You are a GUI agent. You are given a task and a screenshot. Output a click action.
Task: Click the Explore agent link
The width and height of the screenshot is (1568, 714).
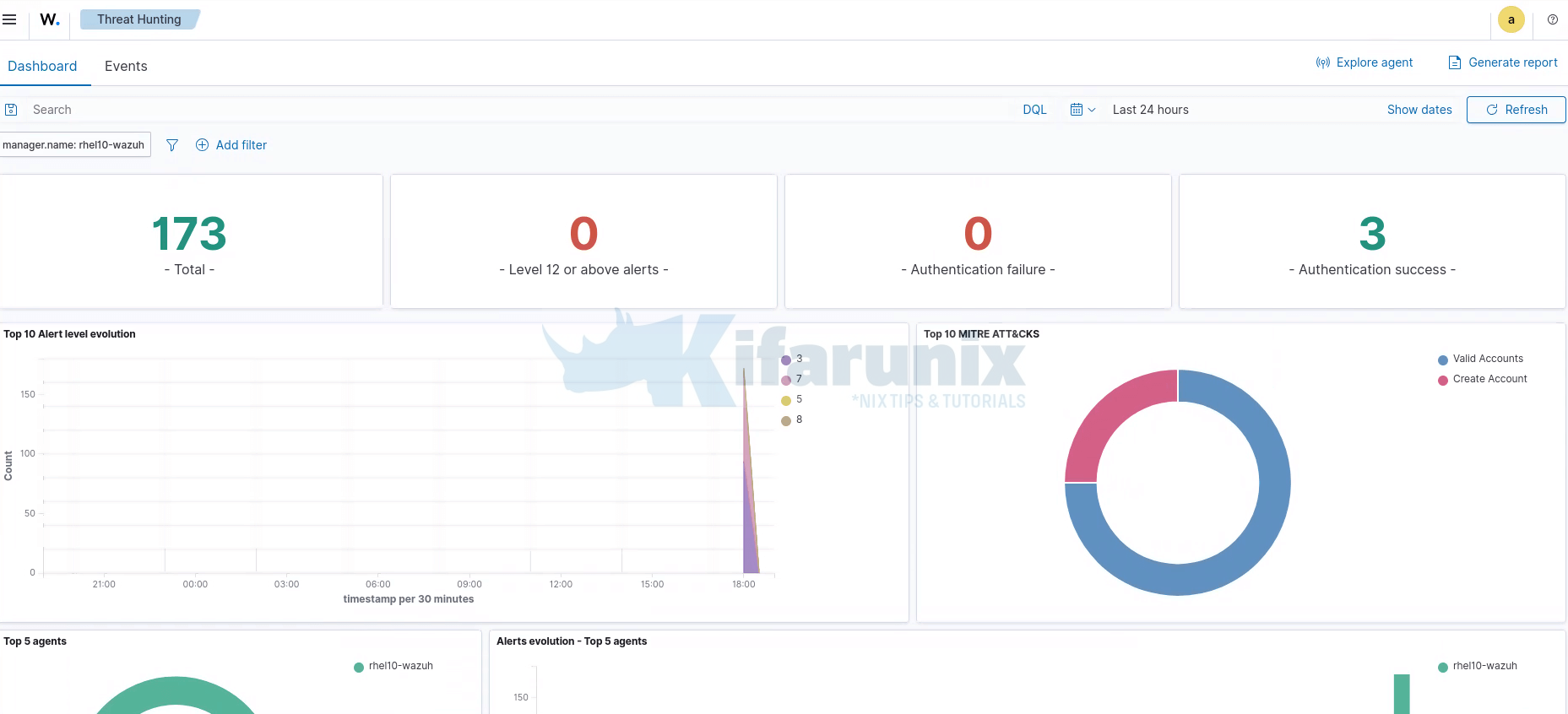[x=1364, y=62]
